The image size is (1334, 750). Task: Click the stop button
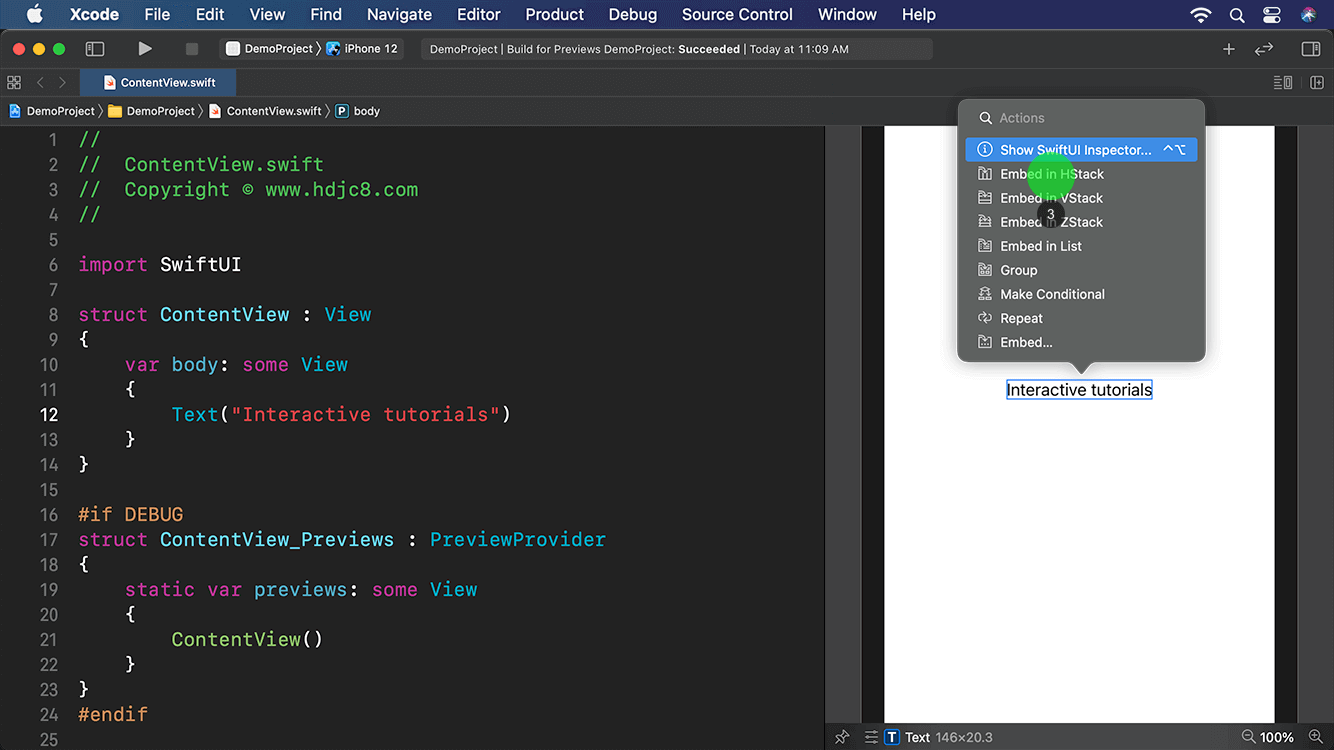click(x=192, y=49)
